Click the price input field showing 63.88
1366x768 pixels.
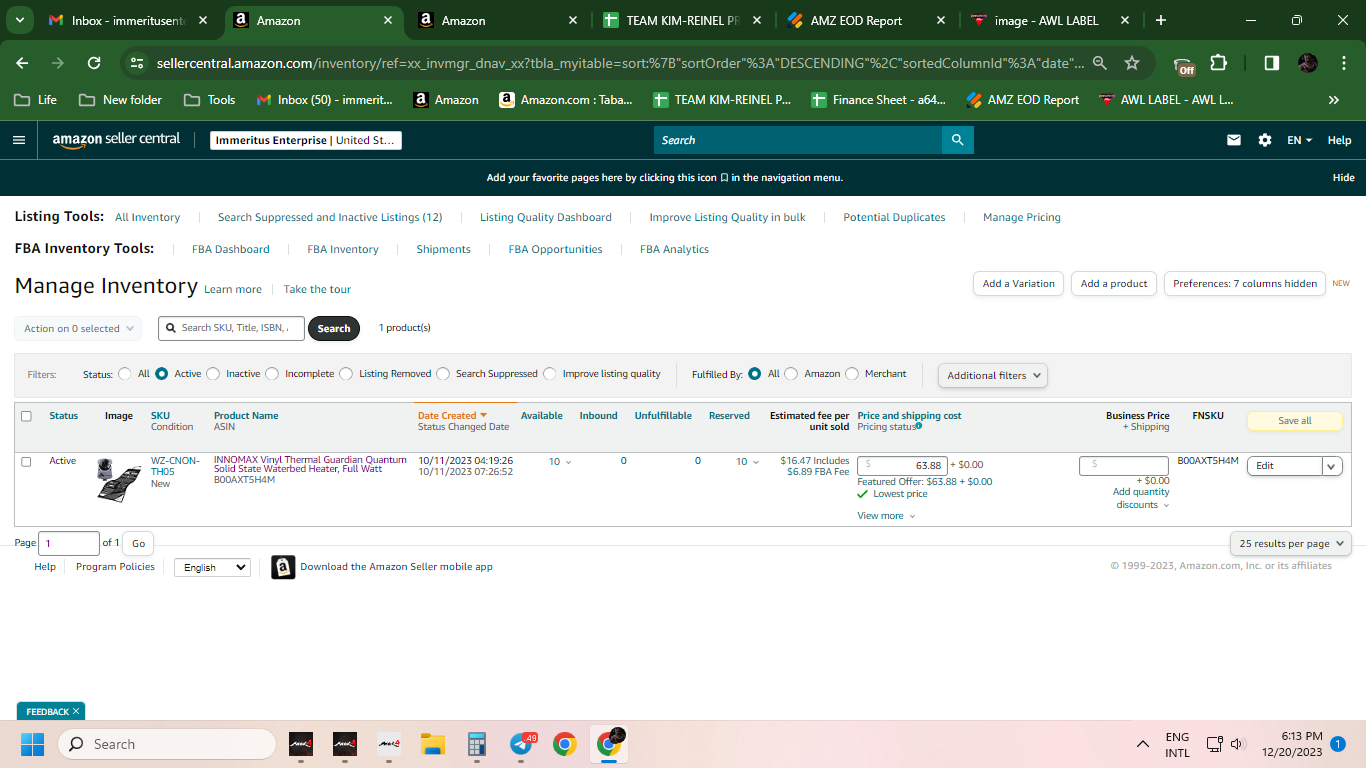click(x=902, y=466)
